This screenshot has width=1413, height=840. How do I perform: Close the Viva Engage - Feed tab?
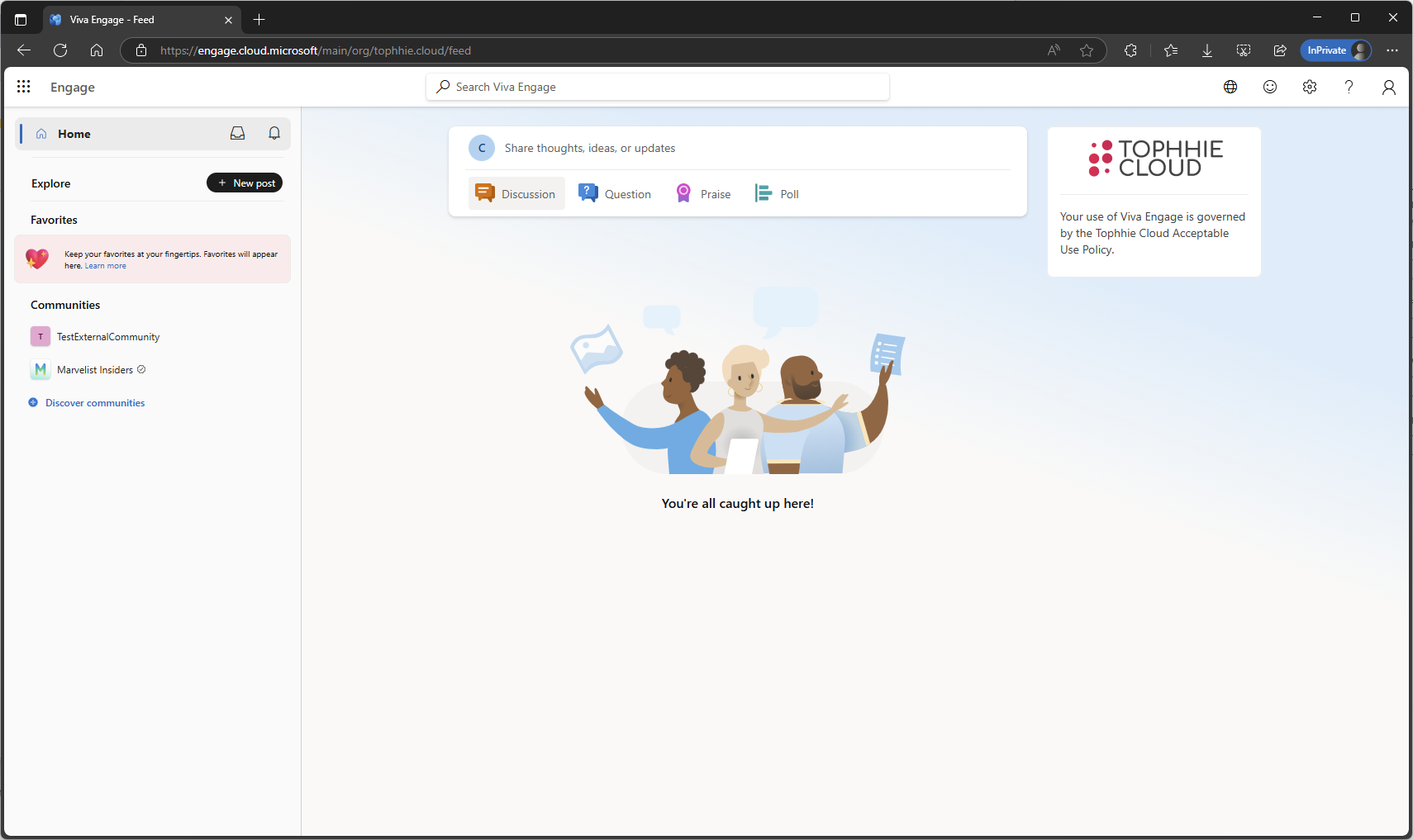[x=229, y=20]
